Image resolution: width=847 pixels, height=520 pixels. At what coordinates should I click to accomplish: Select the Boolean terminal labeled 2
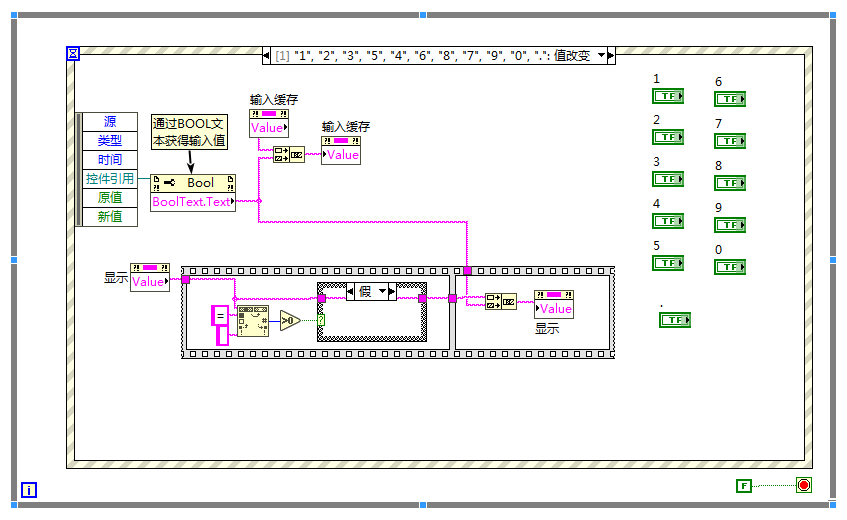pos(668,137)
